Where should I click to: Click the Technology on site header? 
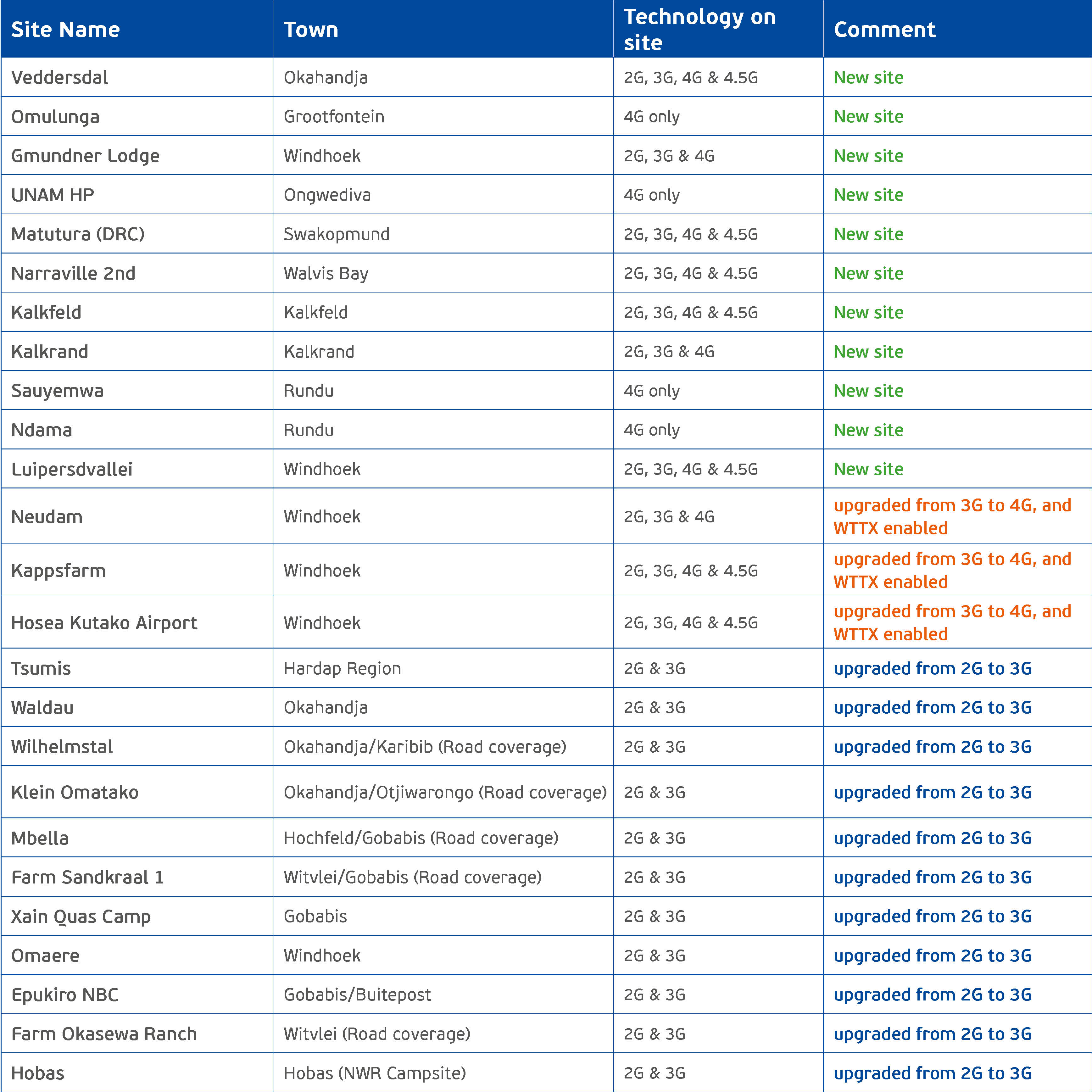(700, 29)
